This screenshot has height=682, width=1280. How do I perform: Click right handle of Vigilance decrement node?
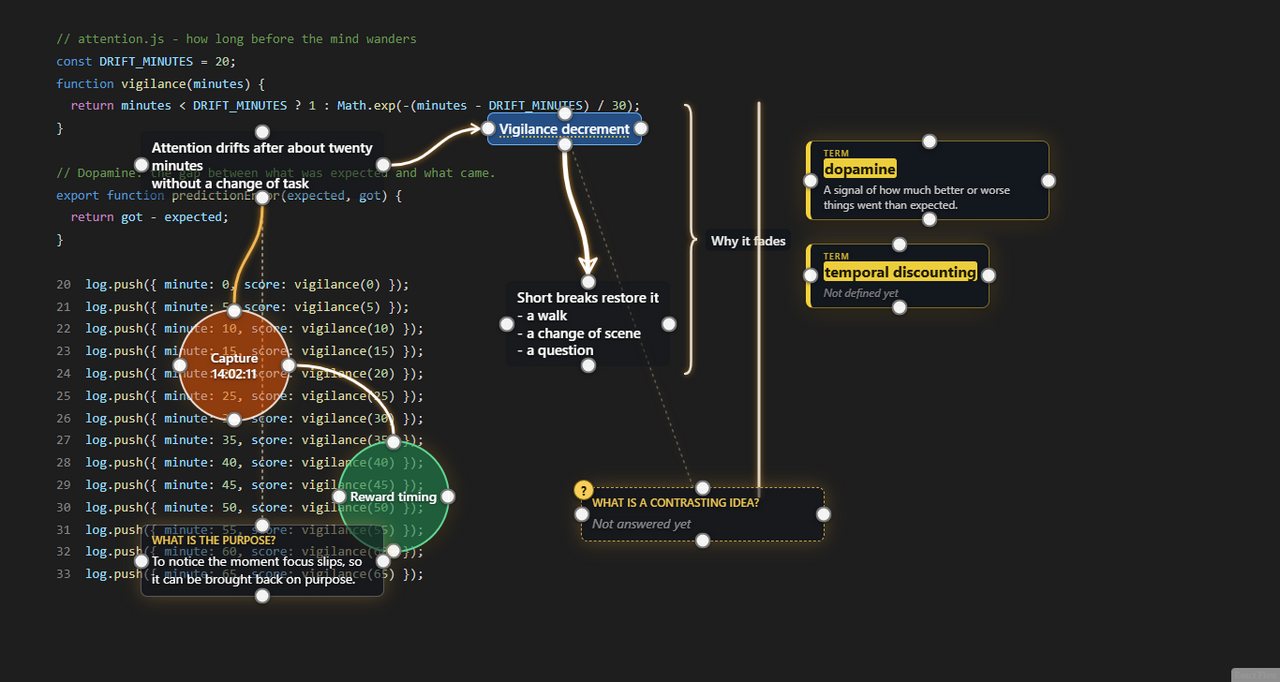(641, 128)
